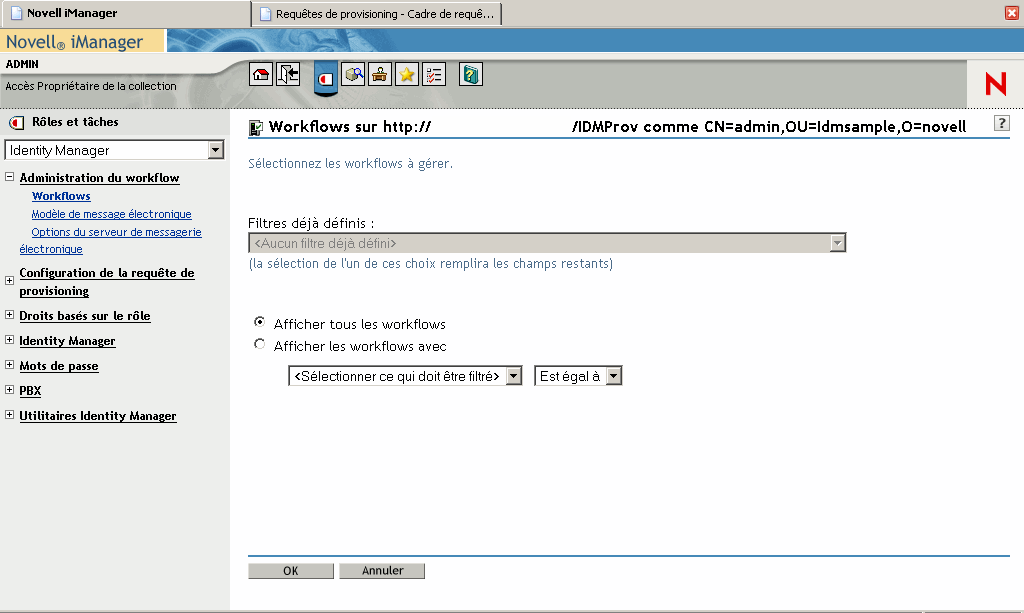Click the Rôles et tâches header icon
The image size is (1024, 613).
click(x=16, y=122)
